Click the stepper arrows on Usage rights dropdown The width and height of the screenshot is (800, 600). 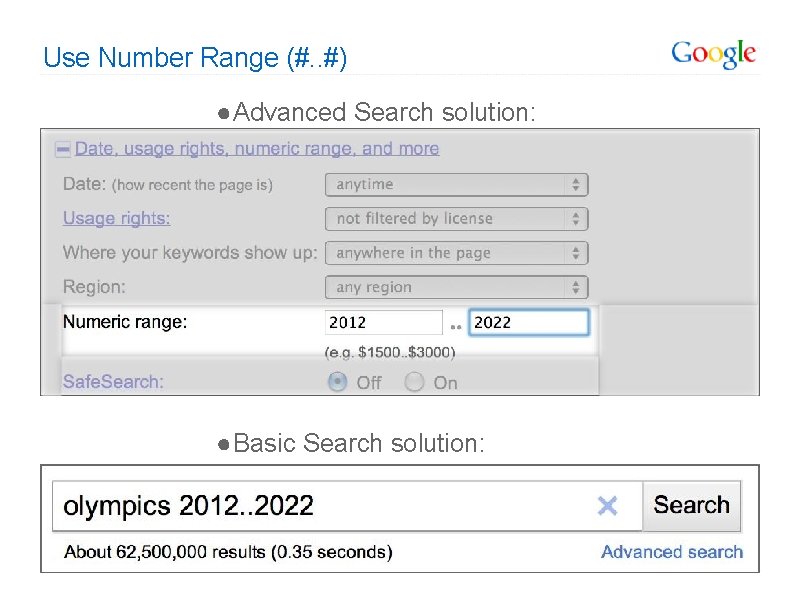(576, 219)
